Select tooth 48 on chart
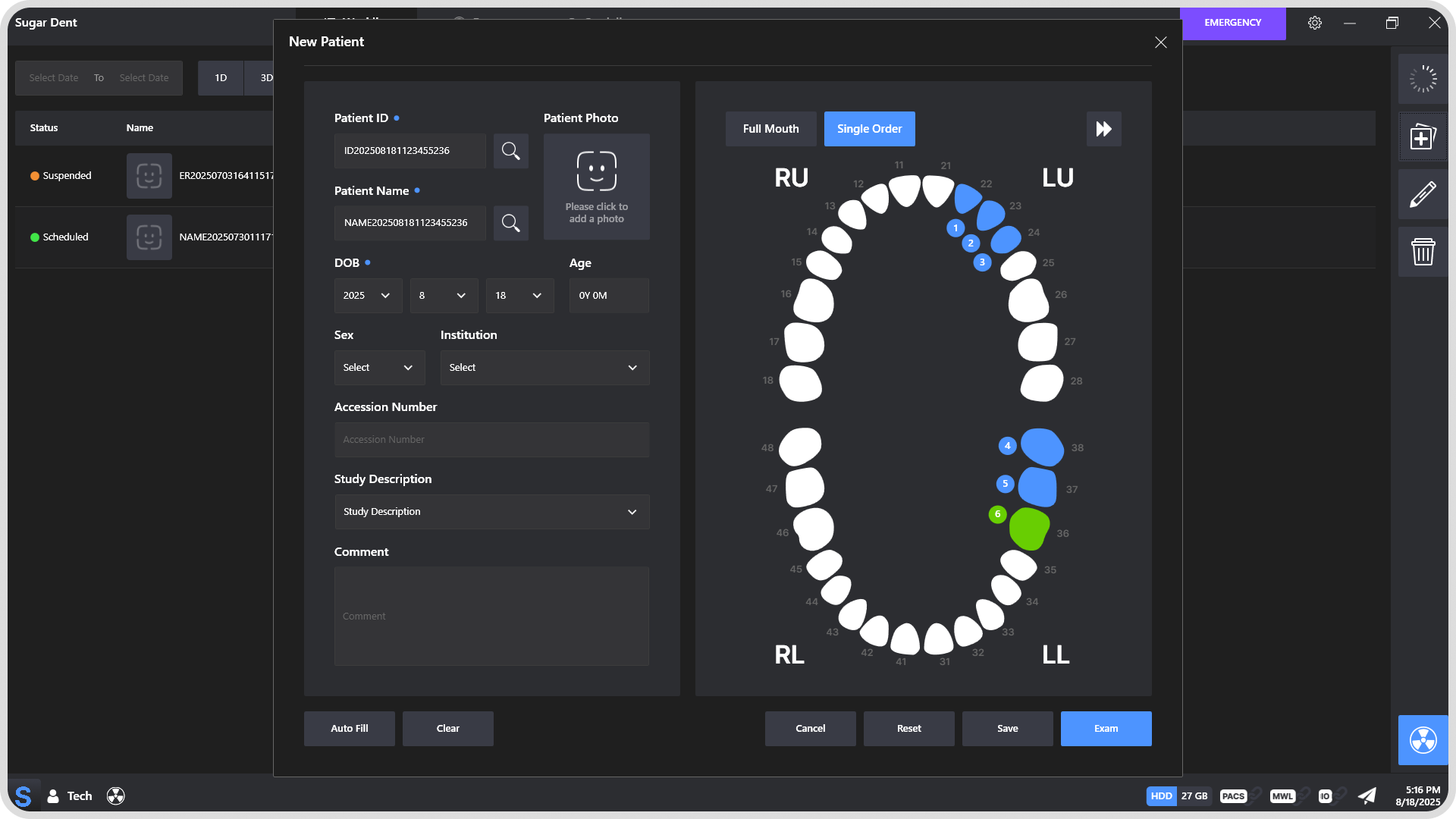Viewport: 1456px width, 819px height. [x=800, y=447]
